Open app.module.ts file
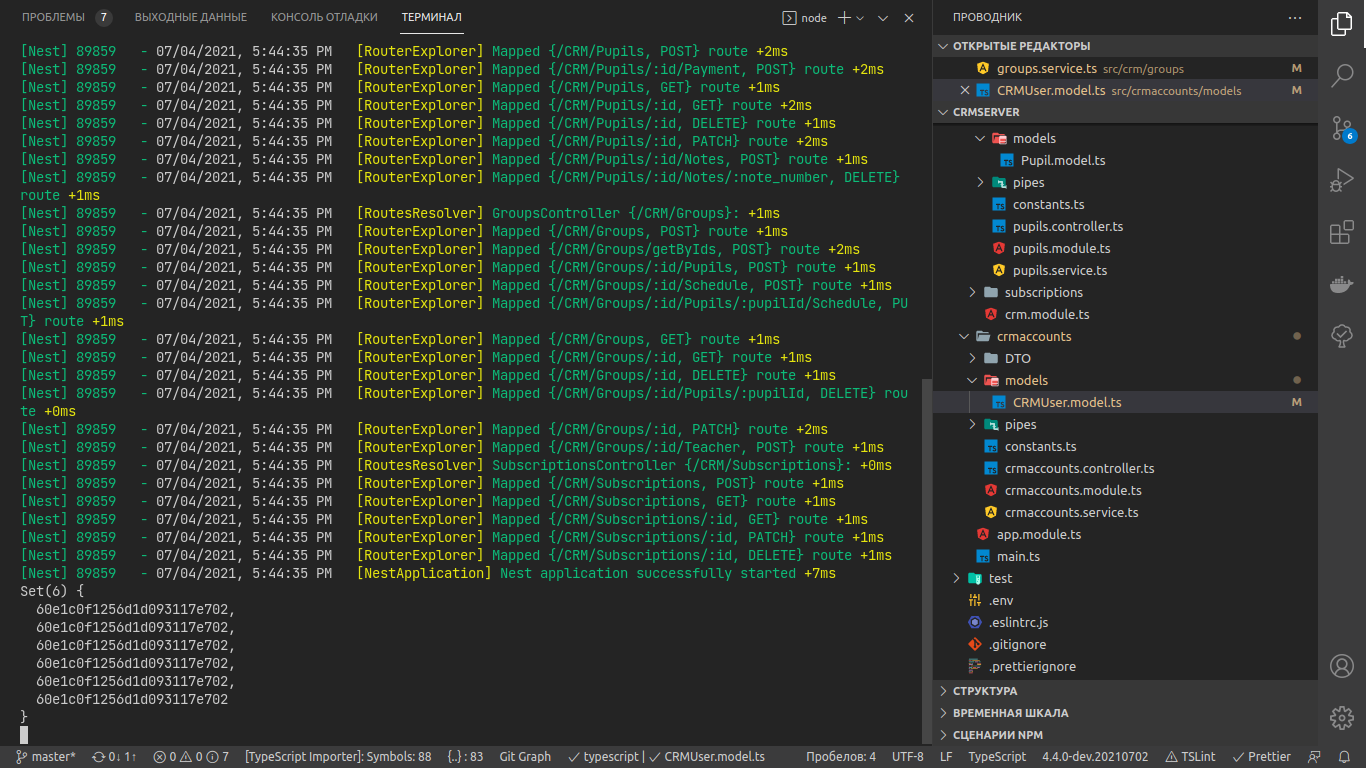Image resolution: width=1366 pixels, height=768 pixels. click(1125, 534)
